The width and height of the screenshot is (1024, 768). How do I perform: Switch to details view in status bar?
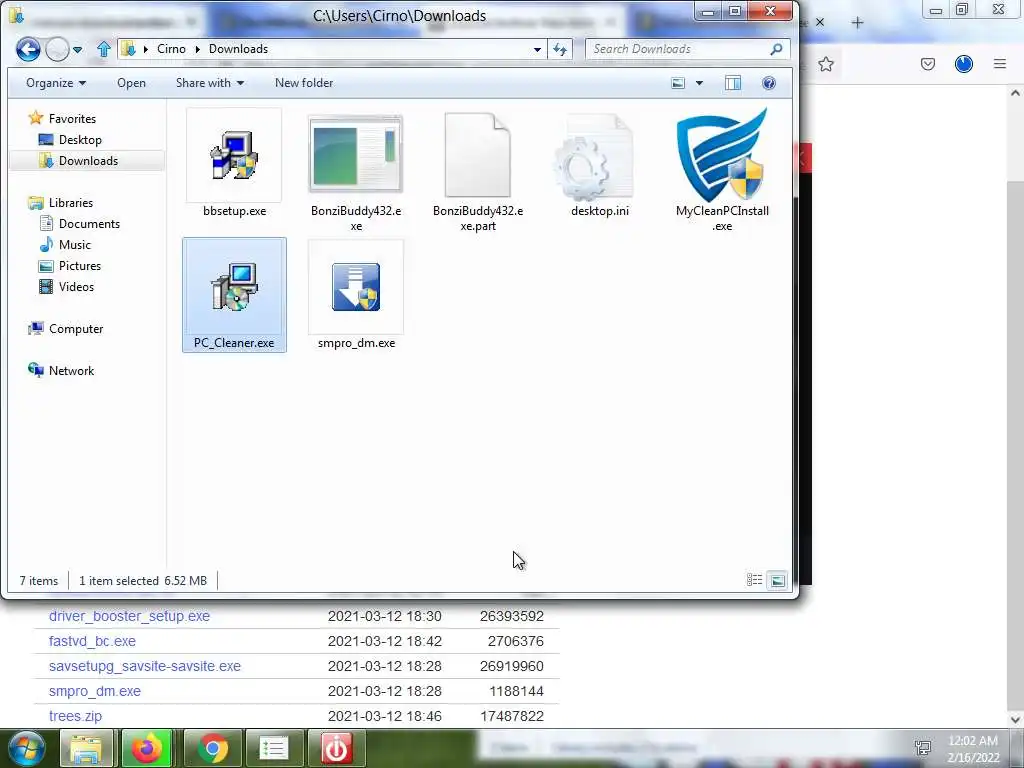754,580
